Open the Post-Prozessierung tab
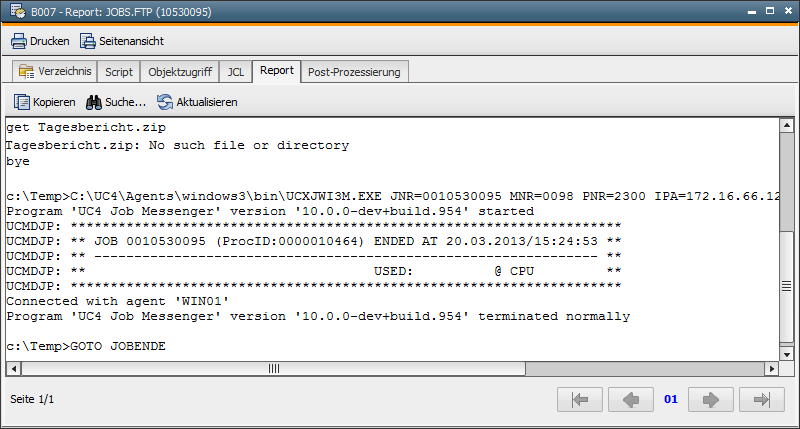 tap(355, 72)
